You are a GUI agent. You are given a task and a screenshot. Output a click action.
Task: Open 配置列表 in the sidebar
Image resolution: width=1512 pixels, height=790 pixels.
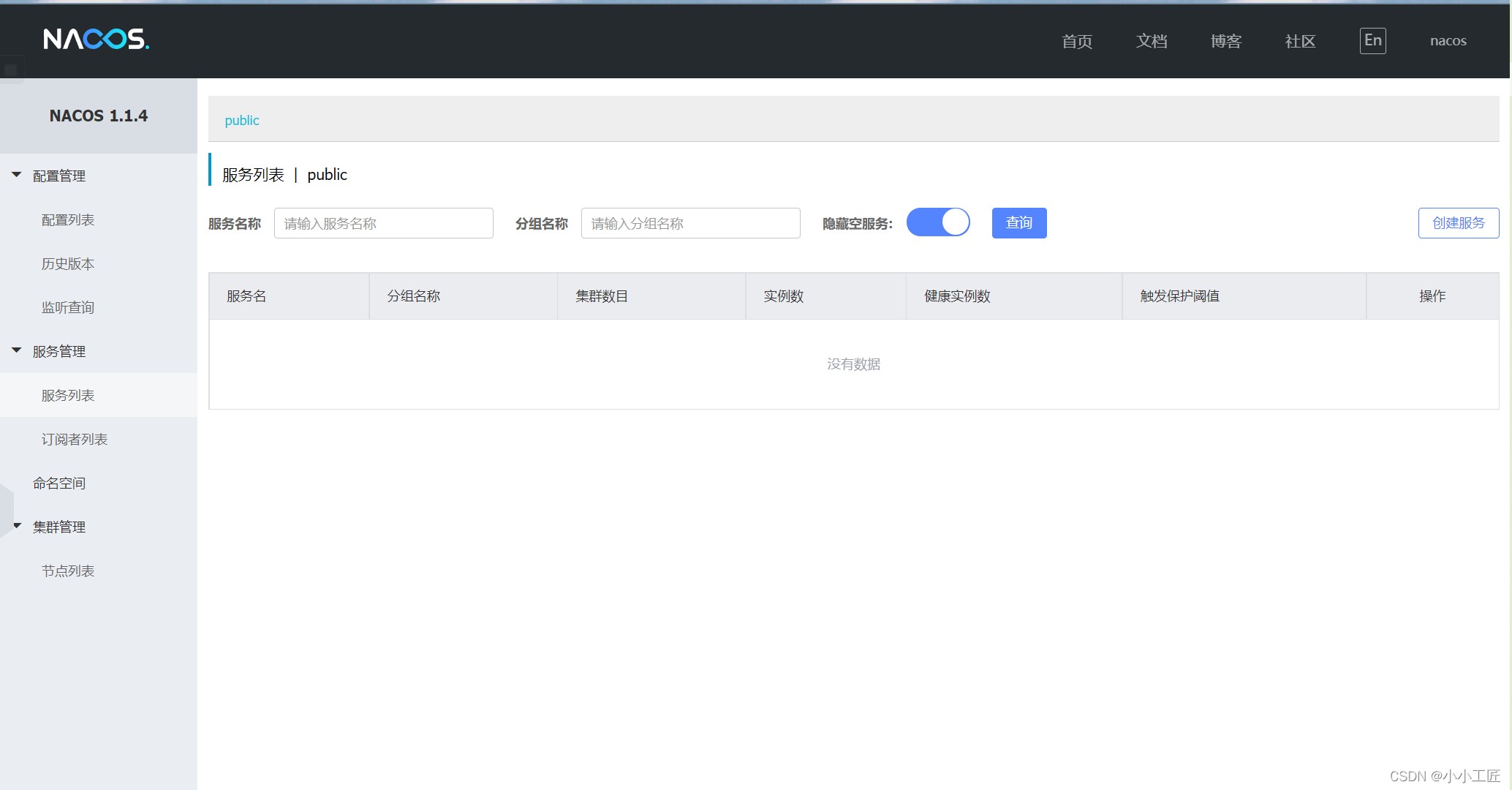click(x=68, y=219)
